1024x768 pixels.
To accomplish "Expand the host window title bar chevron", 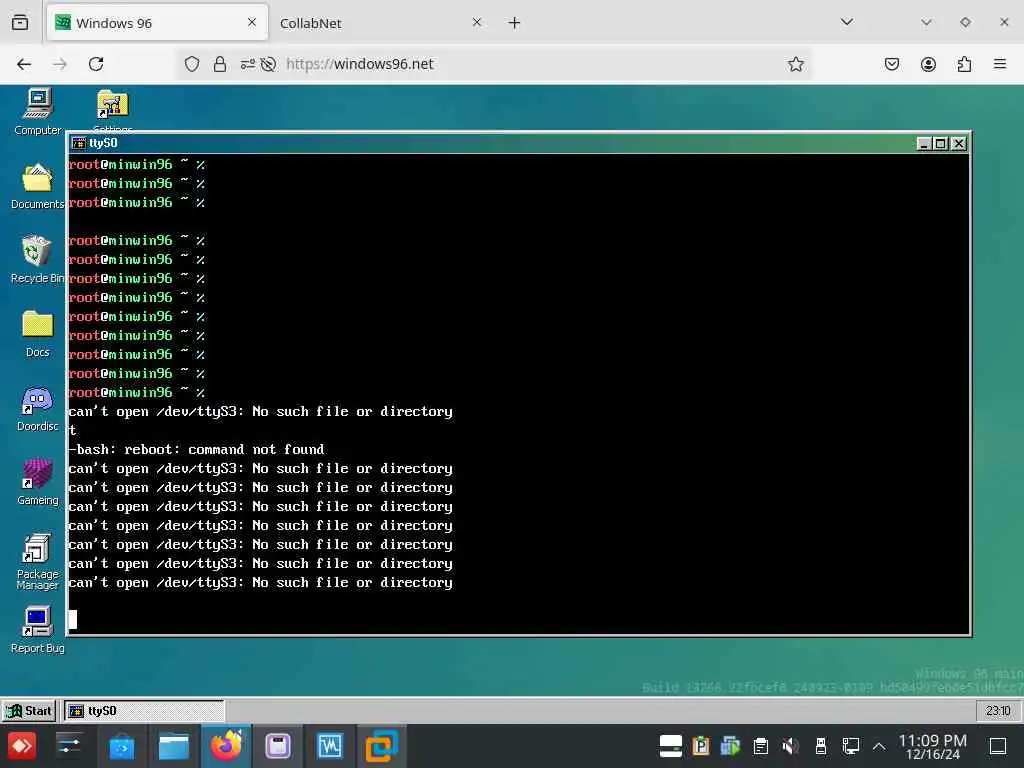I will (926, 22).
